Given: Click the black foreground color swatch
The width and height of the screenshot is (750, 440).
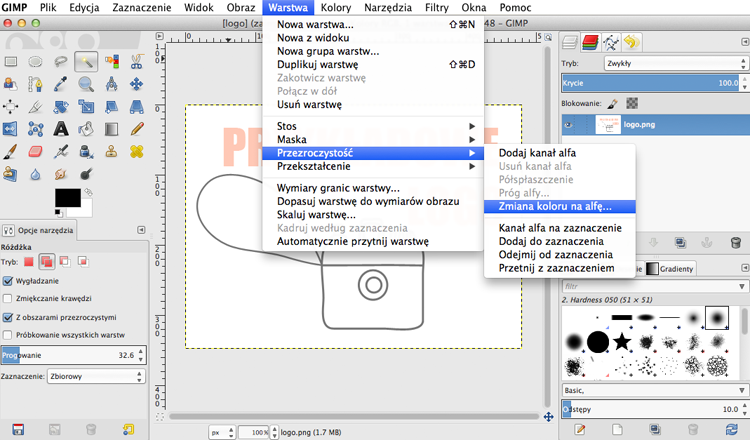Looking at the screenshot, I should [x=67, y=198].
